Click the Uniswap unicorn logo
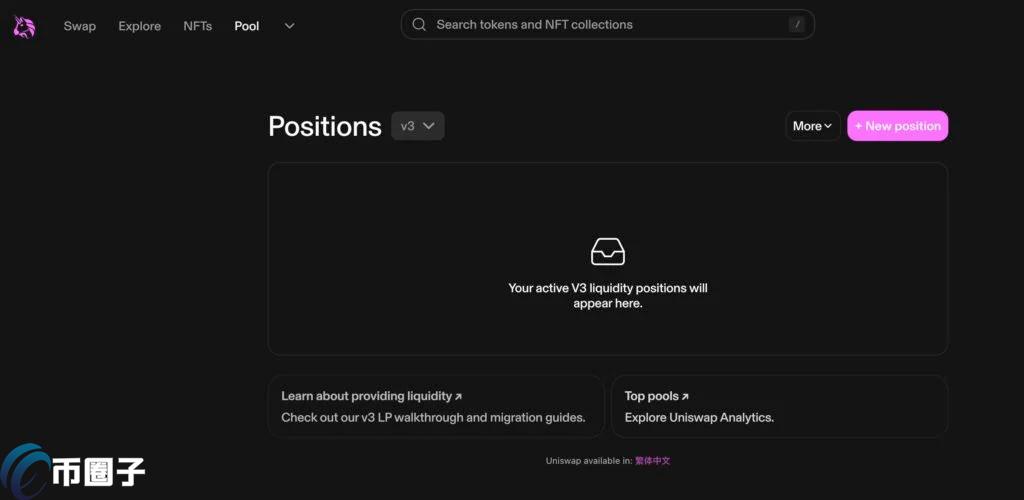This screenshot has width=1024, height=500. 24,27
